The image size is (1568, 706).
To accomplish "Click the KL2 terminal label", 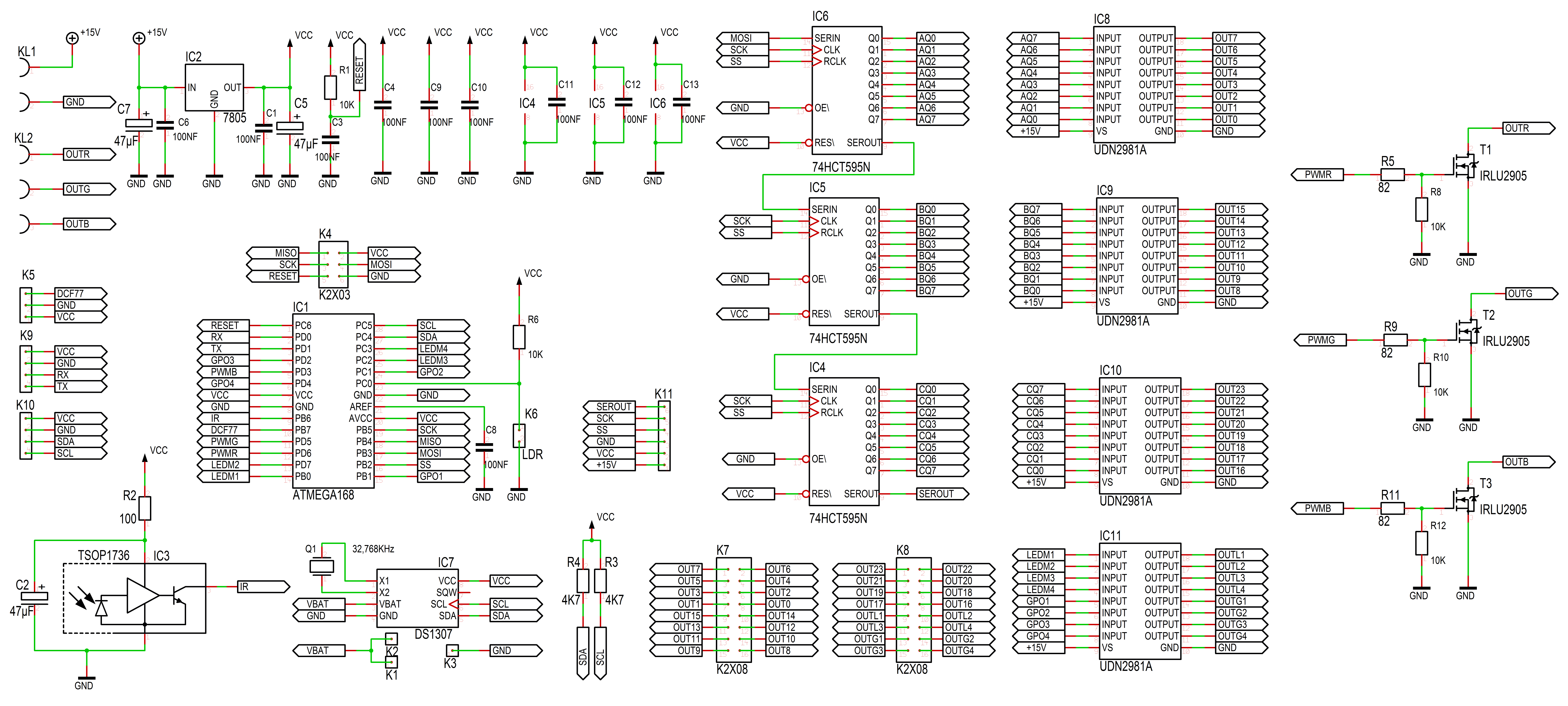I will (x=24, y=138).
